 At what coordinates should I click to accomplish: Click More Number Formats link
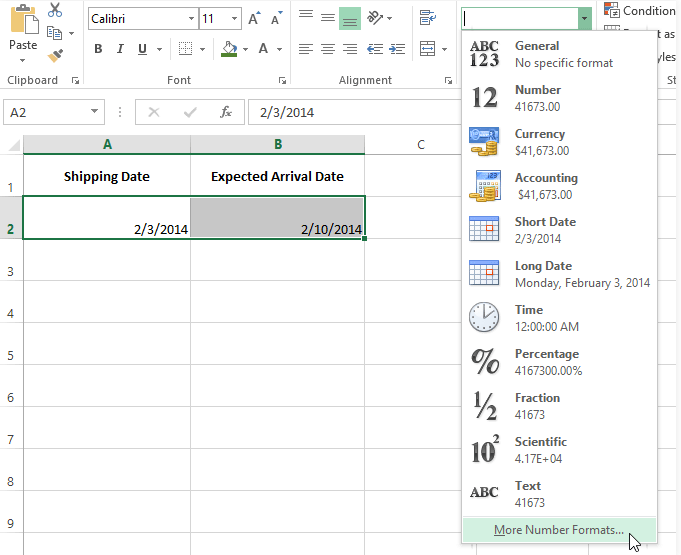click(559, 530)
